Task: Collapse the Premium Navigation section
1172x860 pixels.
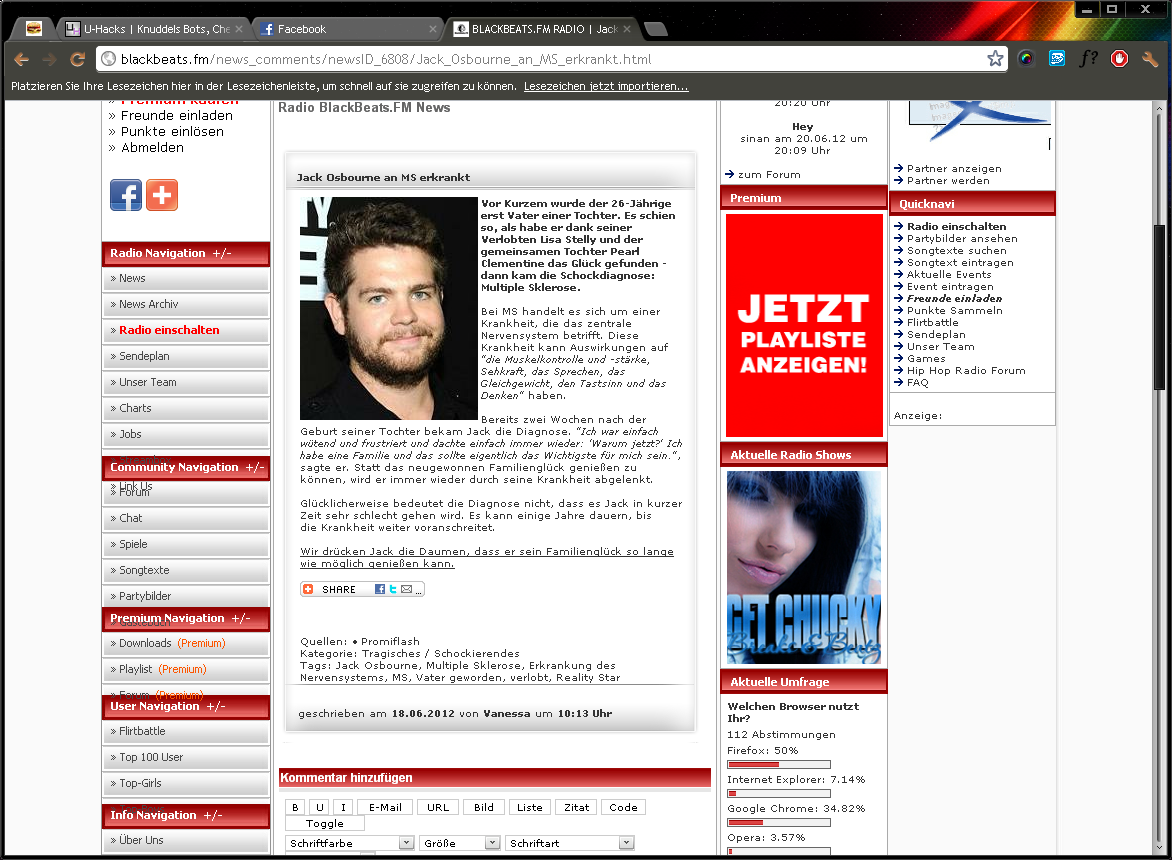Action: coord(241,618)
